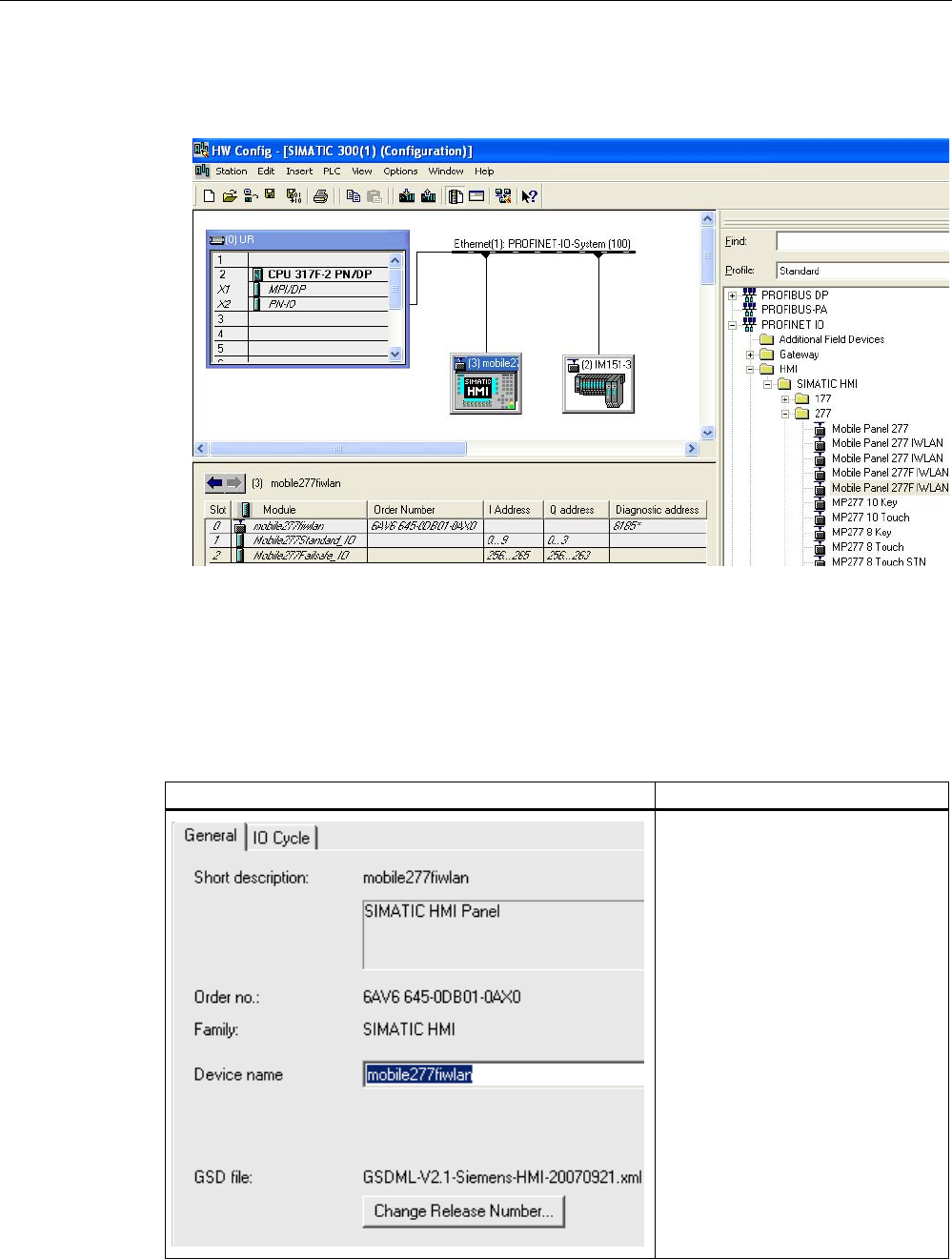Click the context Help arrow icon
Viewport: 952px width, 1259px height.
(x=530, y=196)
